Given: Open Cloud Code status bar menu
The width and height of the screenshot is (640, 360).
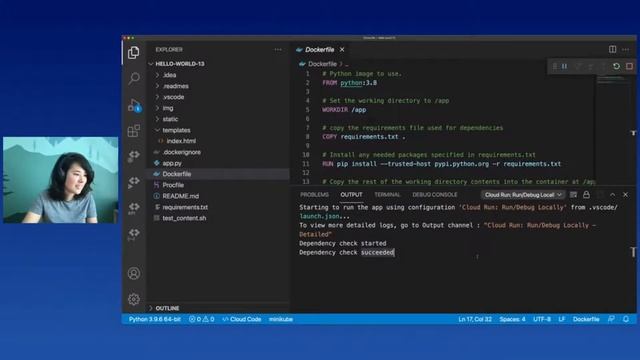Looking at the screenshot, I should point(242,319).
